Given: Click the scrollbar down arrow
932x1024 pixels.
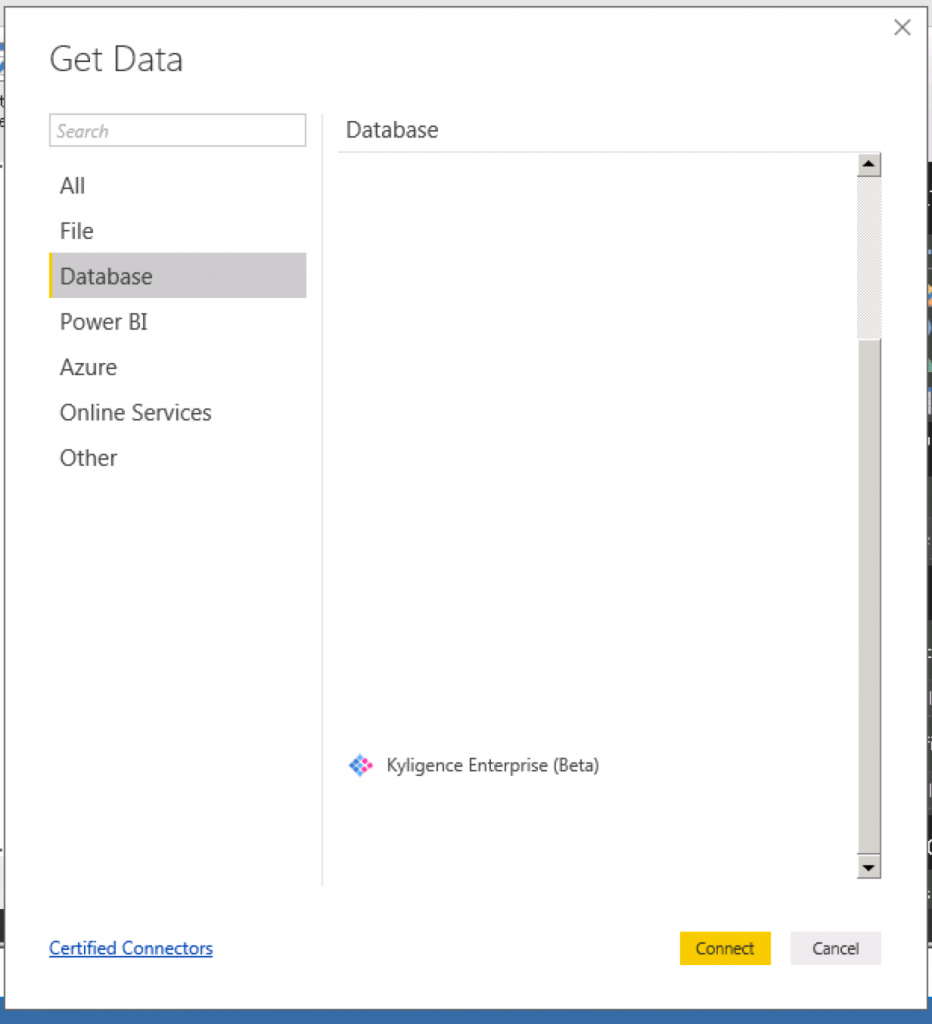Looking at the screenshot, I should [x=869, y=867].
